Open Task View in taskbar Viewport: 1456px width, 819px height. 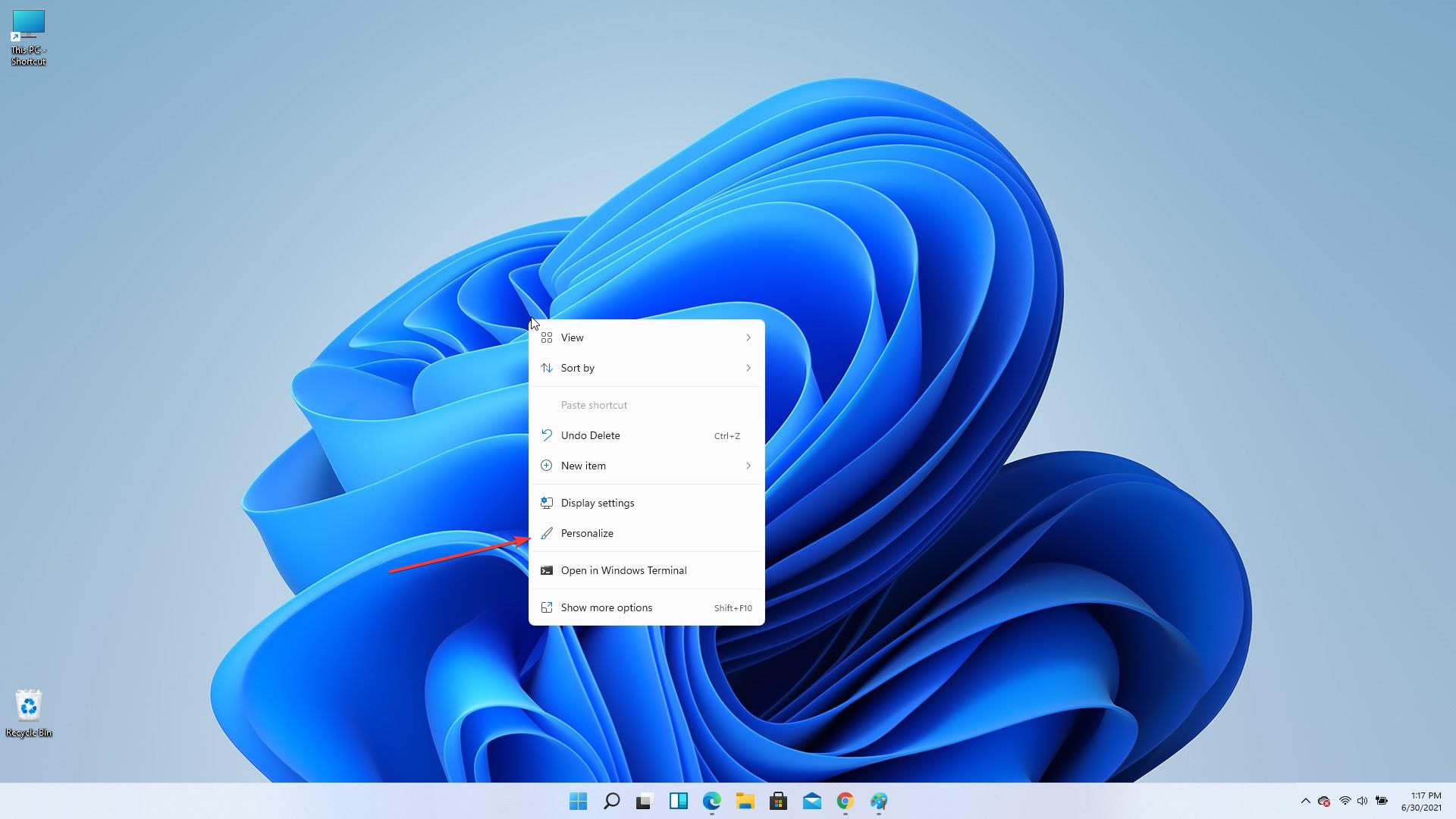645,801
